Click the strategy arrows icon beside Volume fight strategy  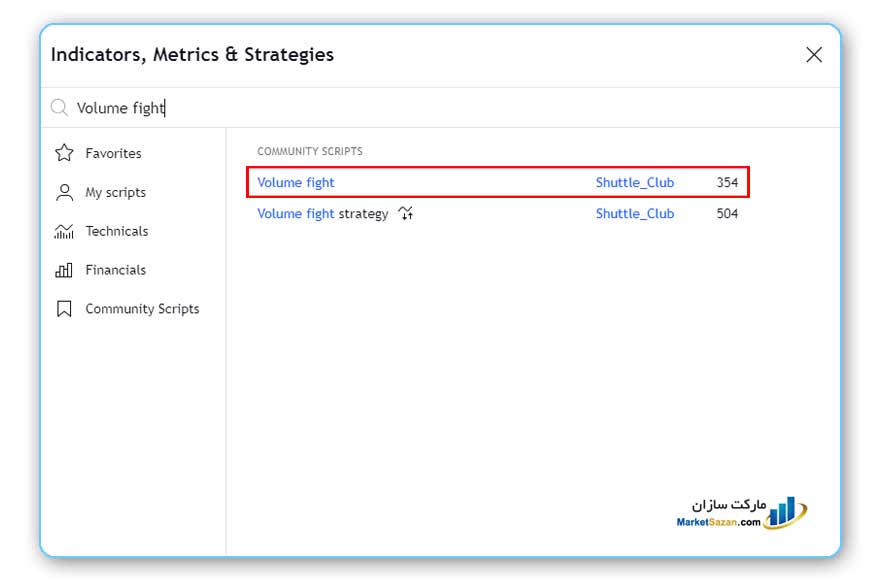[405, 213]
